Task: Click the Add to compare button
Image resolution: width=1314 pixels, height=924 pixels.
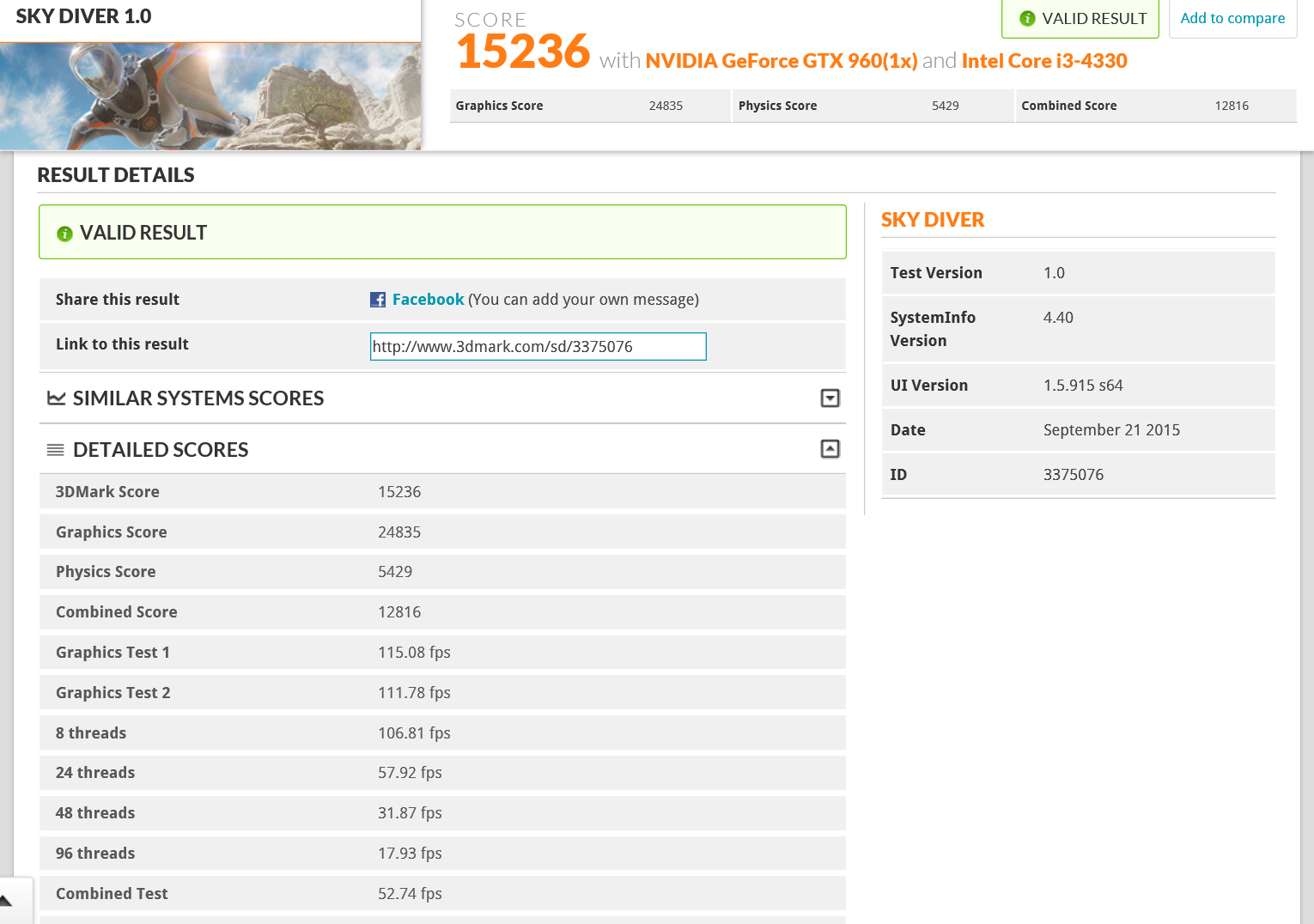Action: click(1232, 18)
